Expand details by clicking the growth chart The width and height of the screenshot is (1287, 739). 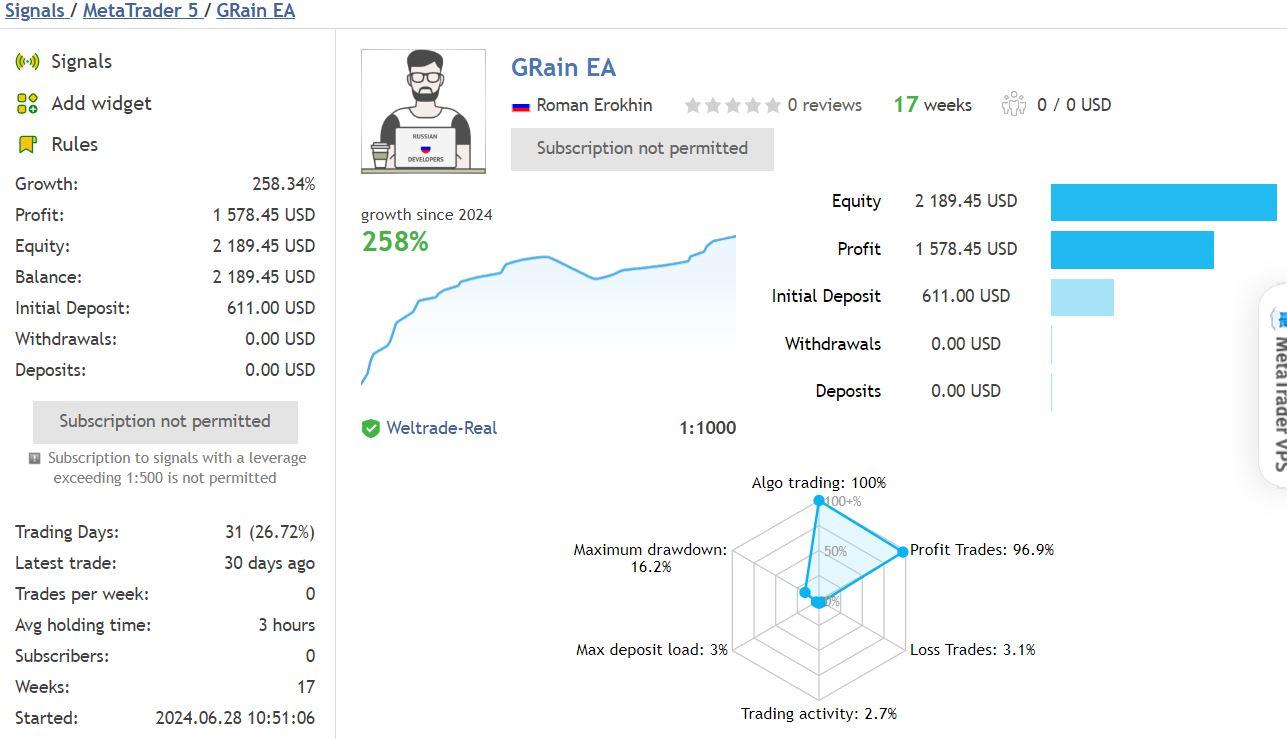[550, 300]
